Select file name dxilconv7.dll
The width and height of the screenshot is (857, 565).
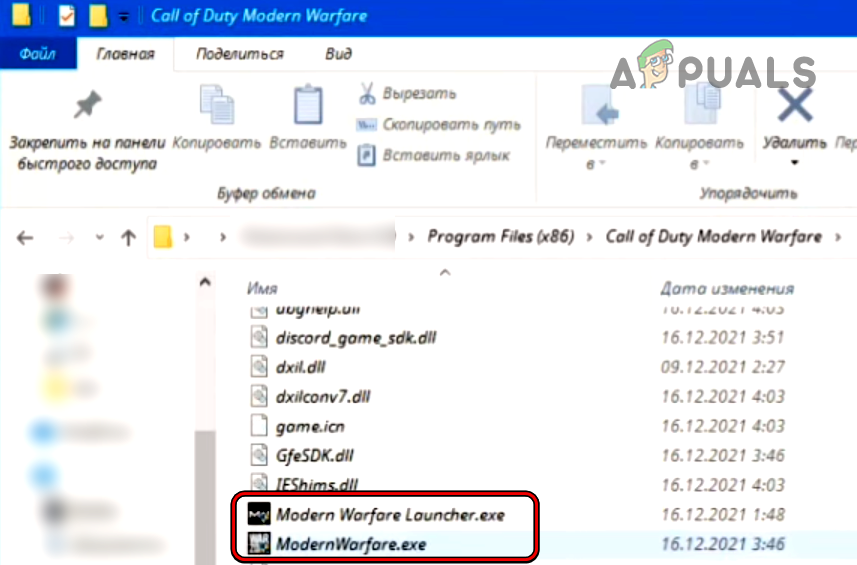tap(323, 397)
